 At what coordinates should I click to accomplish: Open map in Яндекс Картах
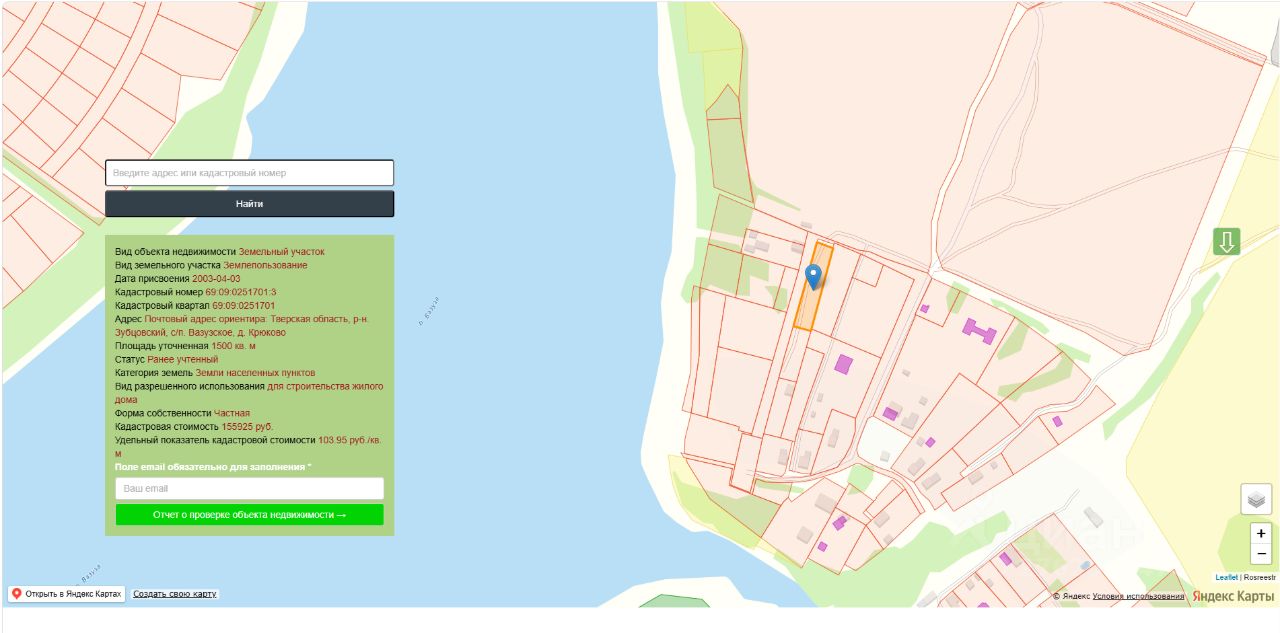pyautogui.click(x=67, y=594)
